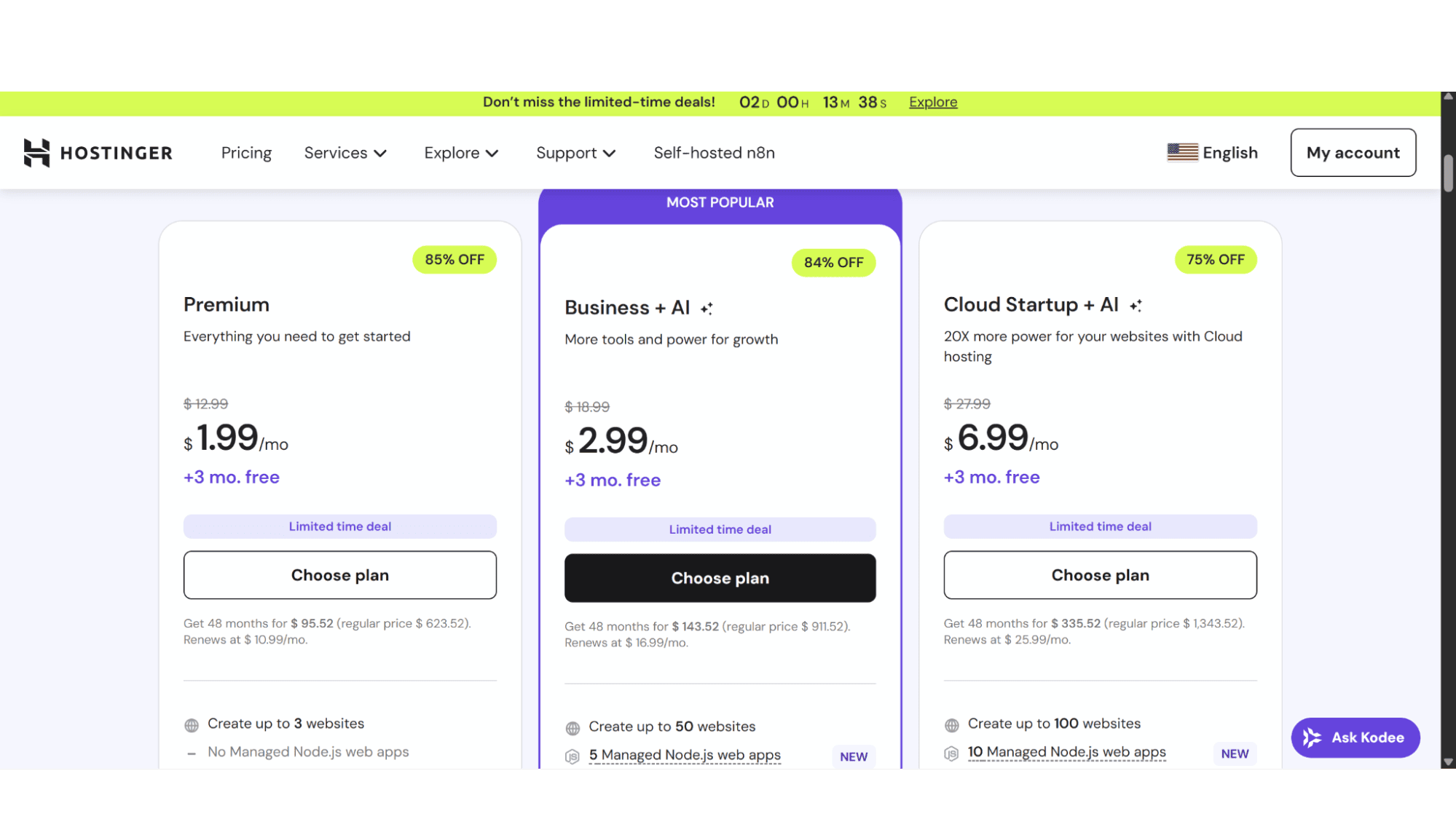Screen dimensions: 1456x819
Task: Click the page scrollbar thumb
Action: point(1448,173)
